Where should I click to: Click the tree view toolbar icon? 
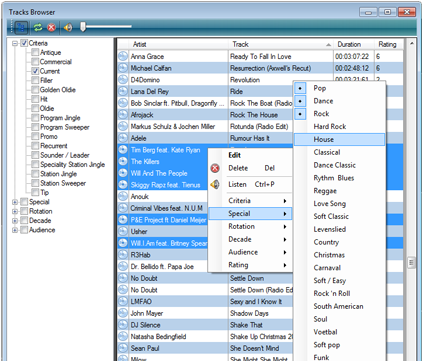tap(21, 27)
